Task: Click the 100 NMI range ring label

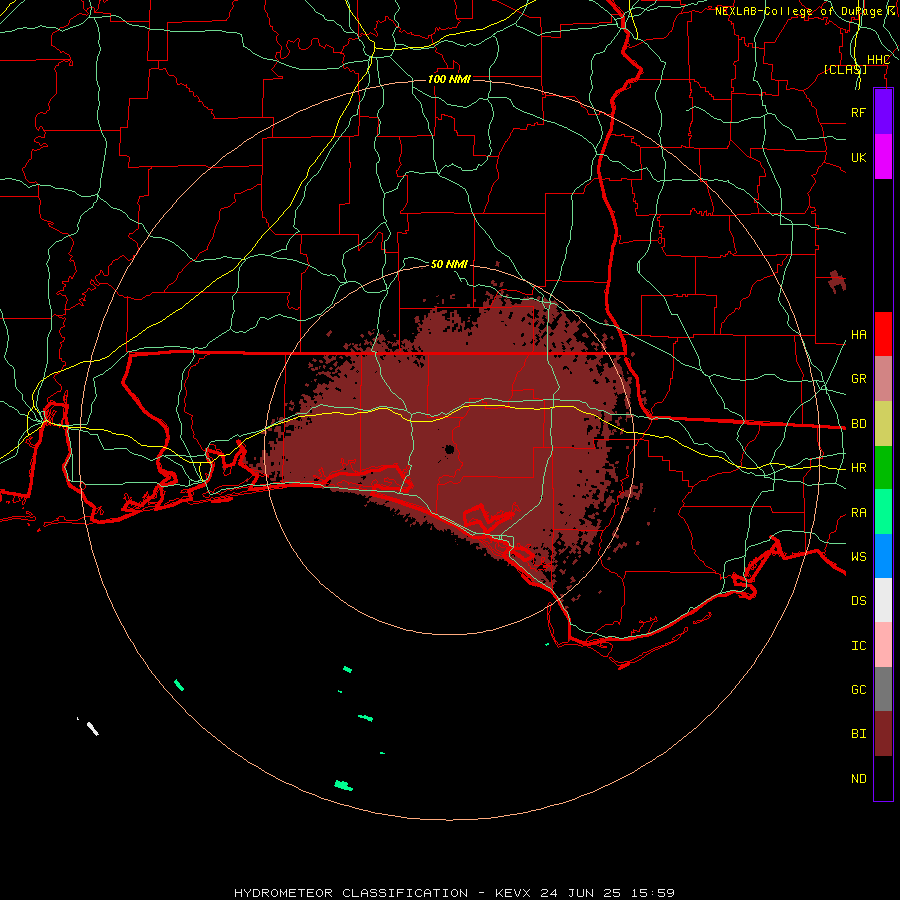Action: point(449,79)
